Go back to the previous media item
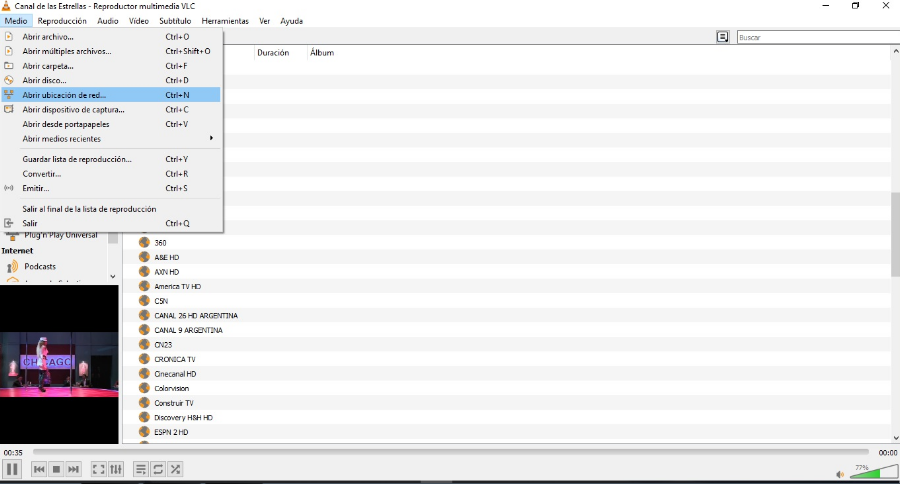This screenshot has width=900, height=484. coord(39,469)
